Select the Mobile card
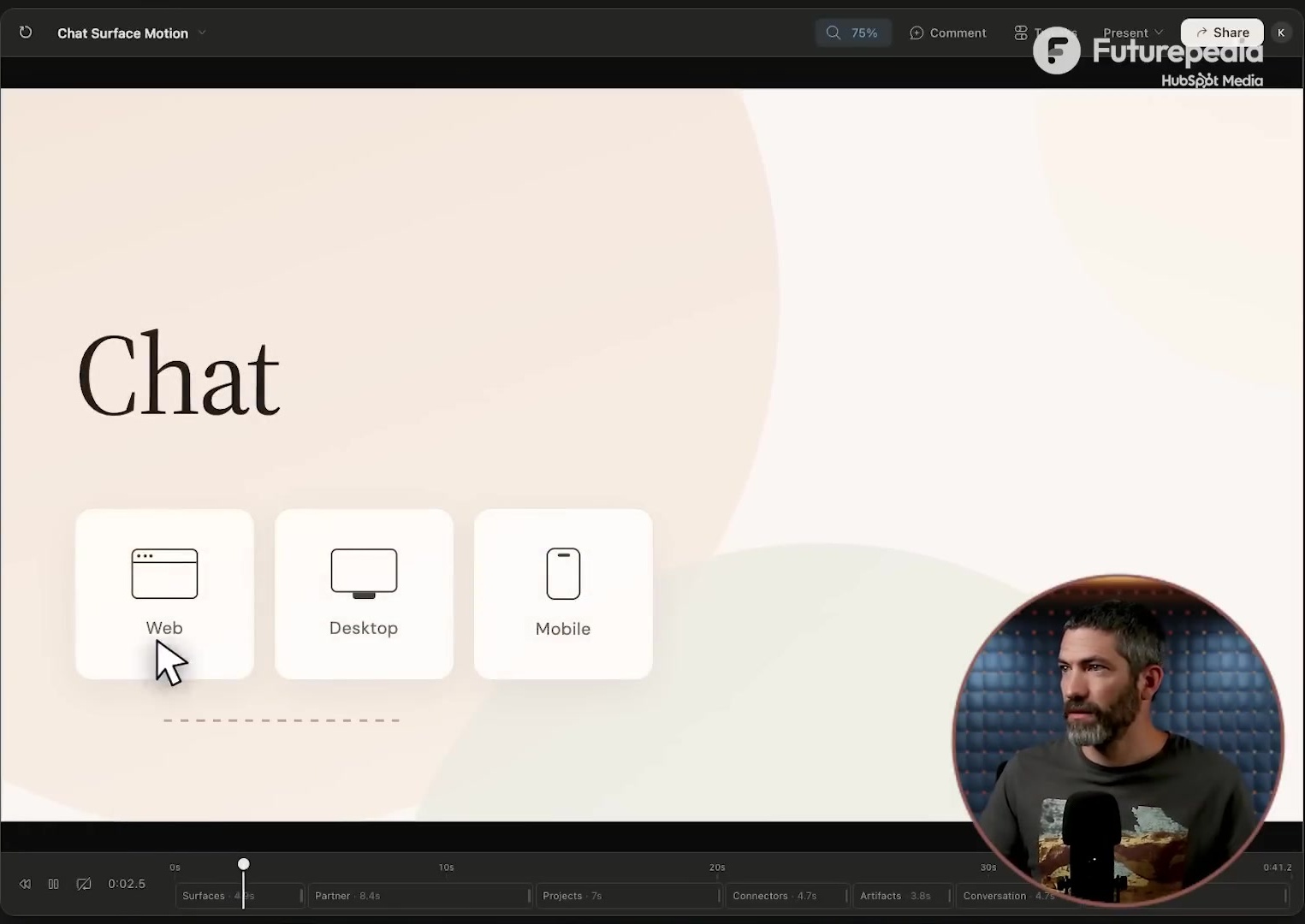This screenshot has width=1305, height=924. pyautogui.click(x=563, y=594)
